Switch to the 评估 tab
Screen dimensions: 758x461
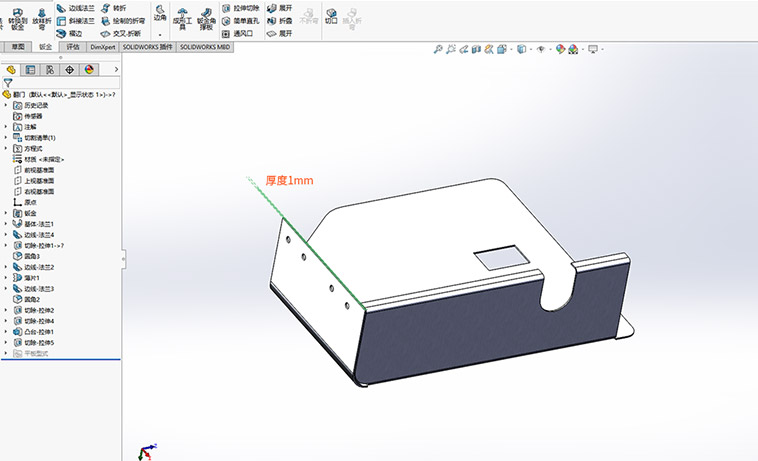72,46
